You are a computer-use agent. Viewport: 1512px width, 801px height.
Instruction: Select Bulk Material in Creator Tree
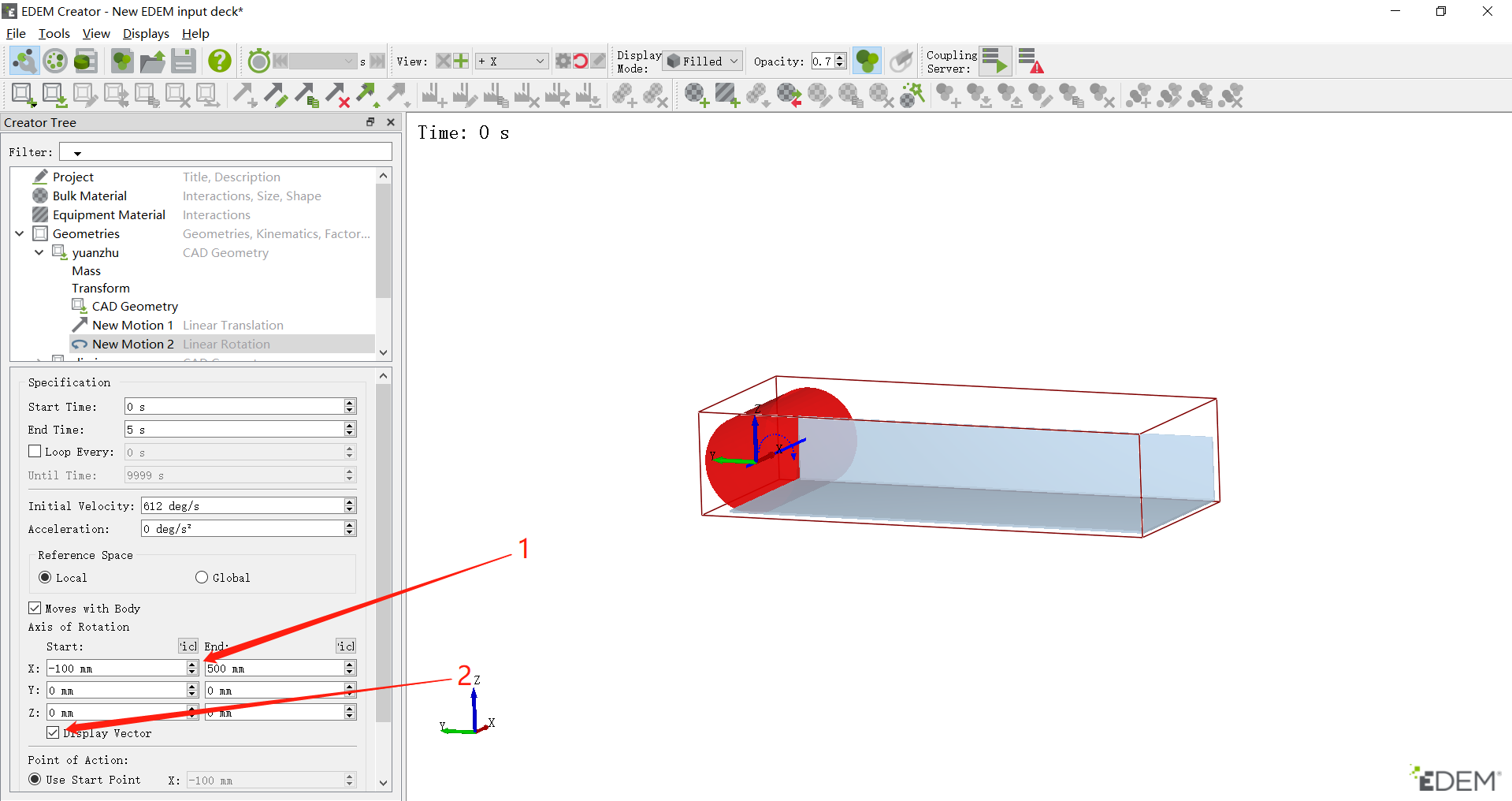[89, 196]
